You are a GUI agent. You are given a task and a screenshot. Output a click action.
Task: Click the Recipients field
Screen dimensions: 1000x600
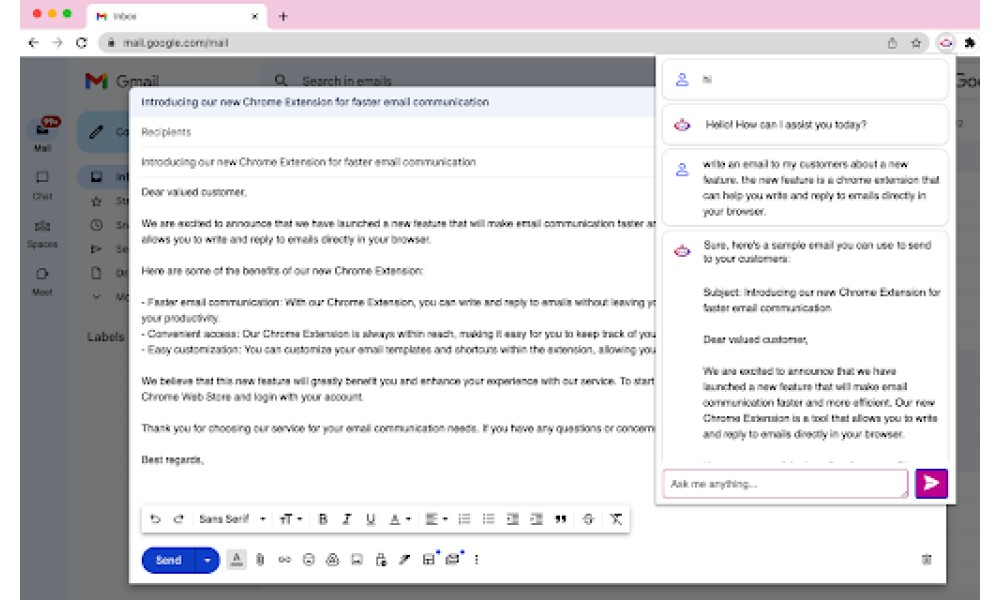[x=392, y=132]
